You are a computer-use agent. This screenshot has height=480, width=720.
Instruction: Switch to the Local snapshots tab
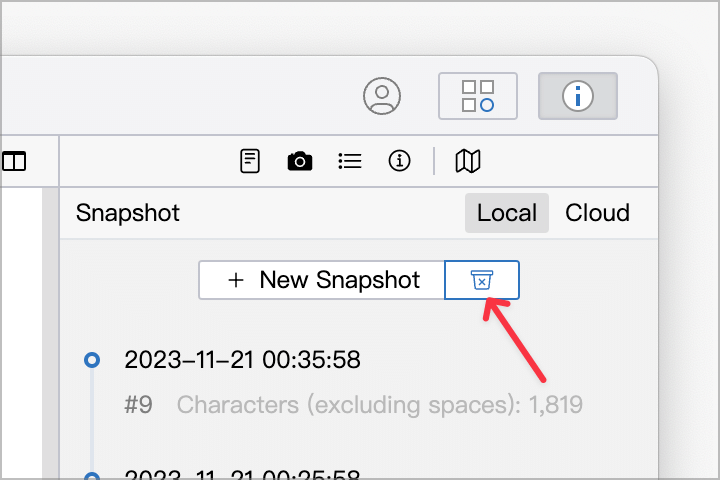pos(507,213)
